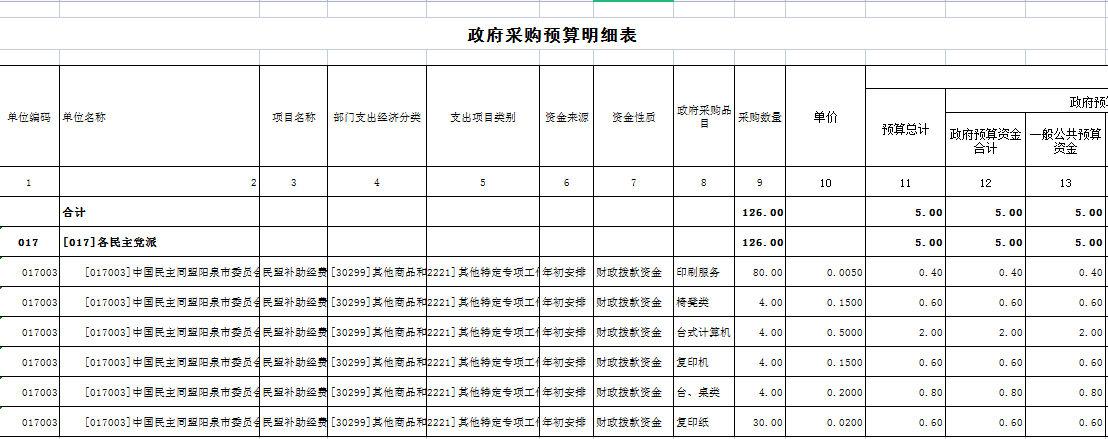Select 预算总计 value 2.00 in 台式计算机 row

tap(905, 332)
